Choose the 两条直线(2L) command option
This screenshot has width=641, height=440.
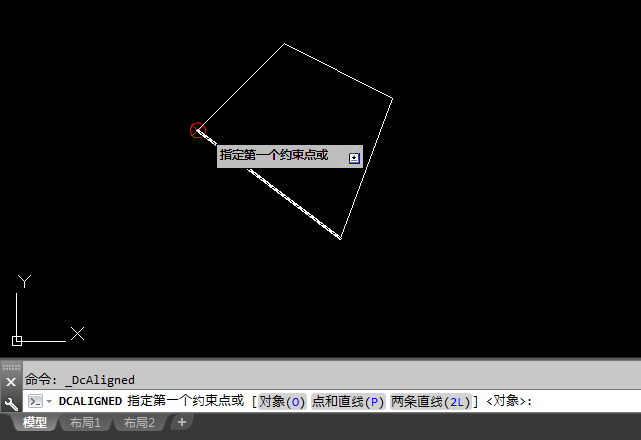(430, 402)
